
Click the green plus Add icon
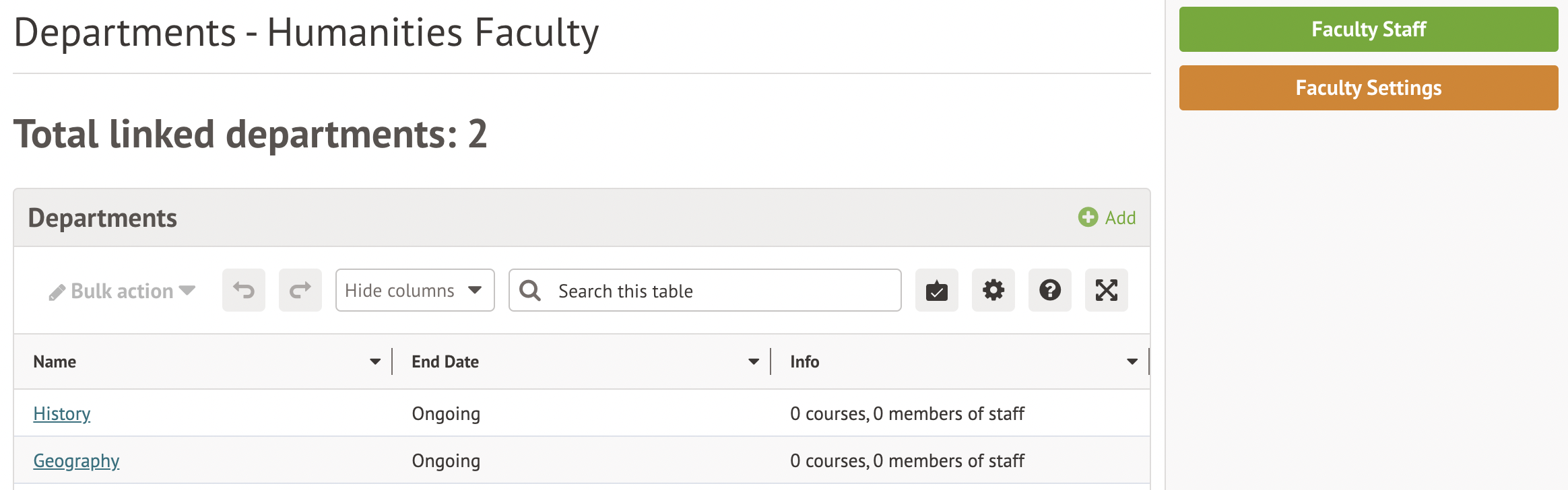(1088, 217)
